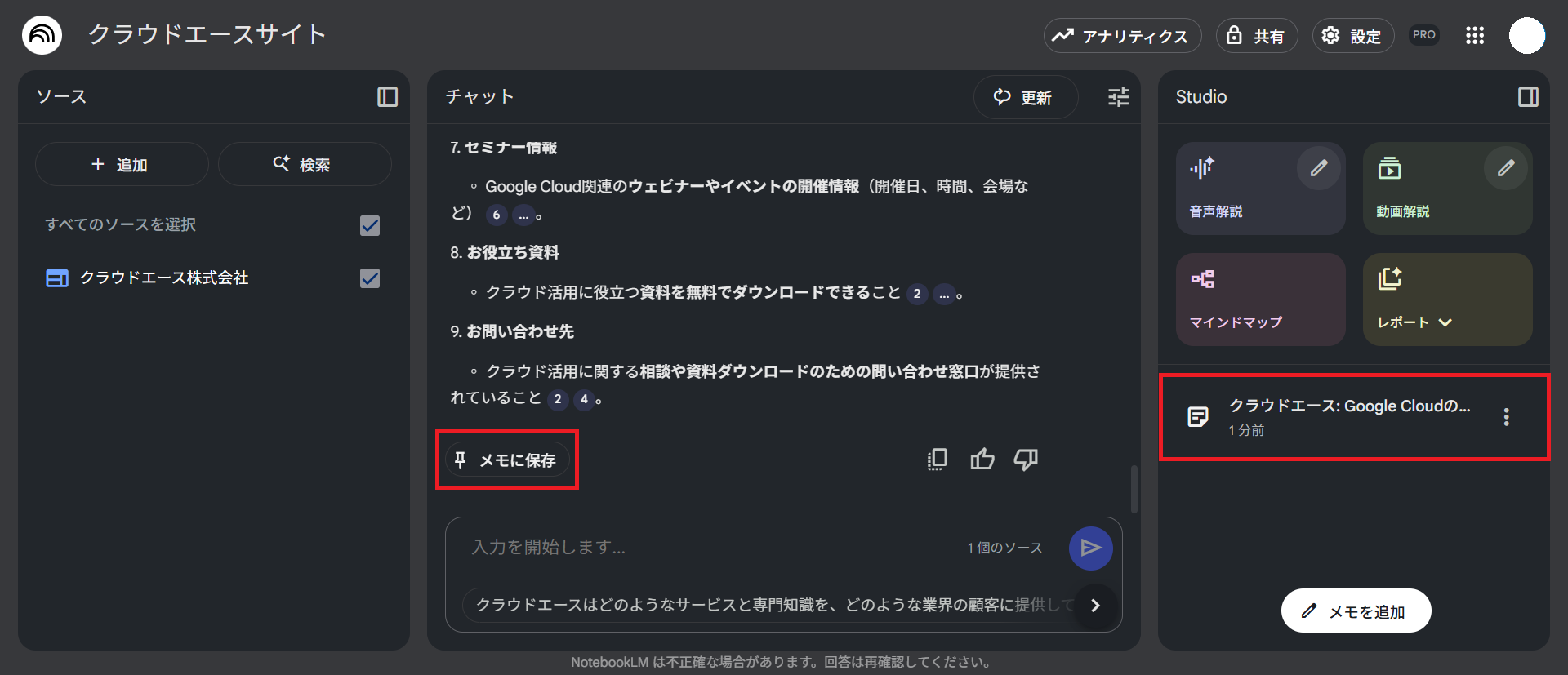The height and width of the screenshot is (675, 1568).
Task: Click the 1個のソース label
Action: click(x=1004, y=548)
